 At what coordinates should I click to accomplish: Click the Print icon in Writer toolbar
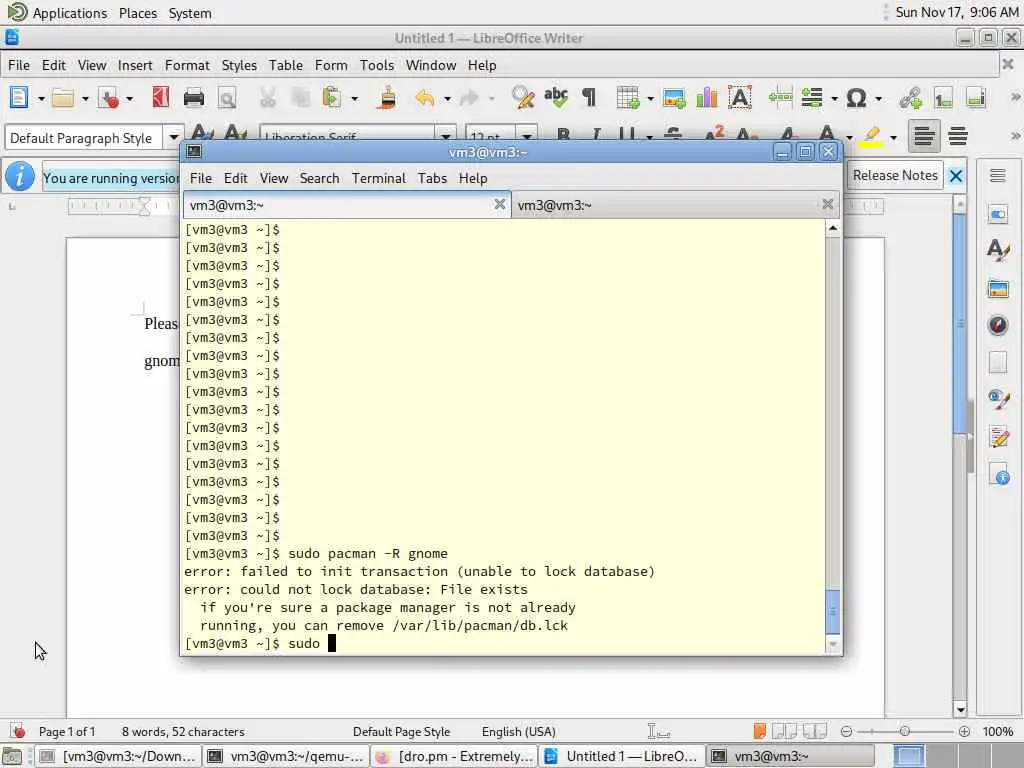click(x=194, y=98)
